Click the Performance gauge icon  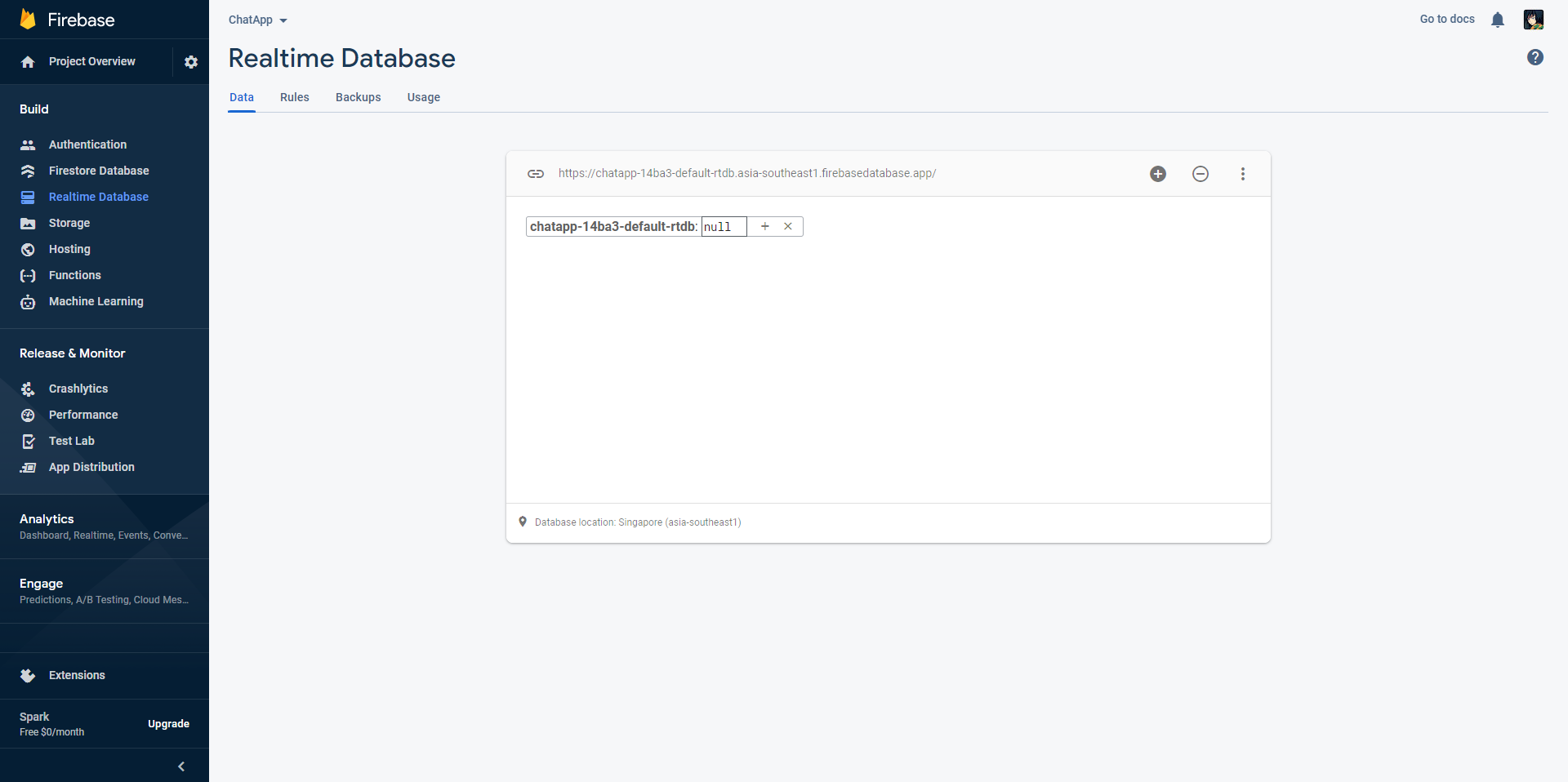click(28, 415)
